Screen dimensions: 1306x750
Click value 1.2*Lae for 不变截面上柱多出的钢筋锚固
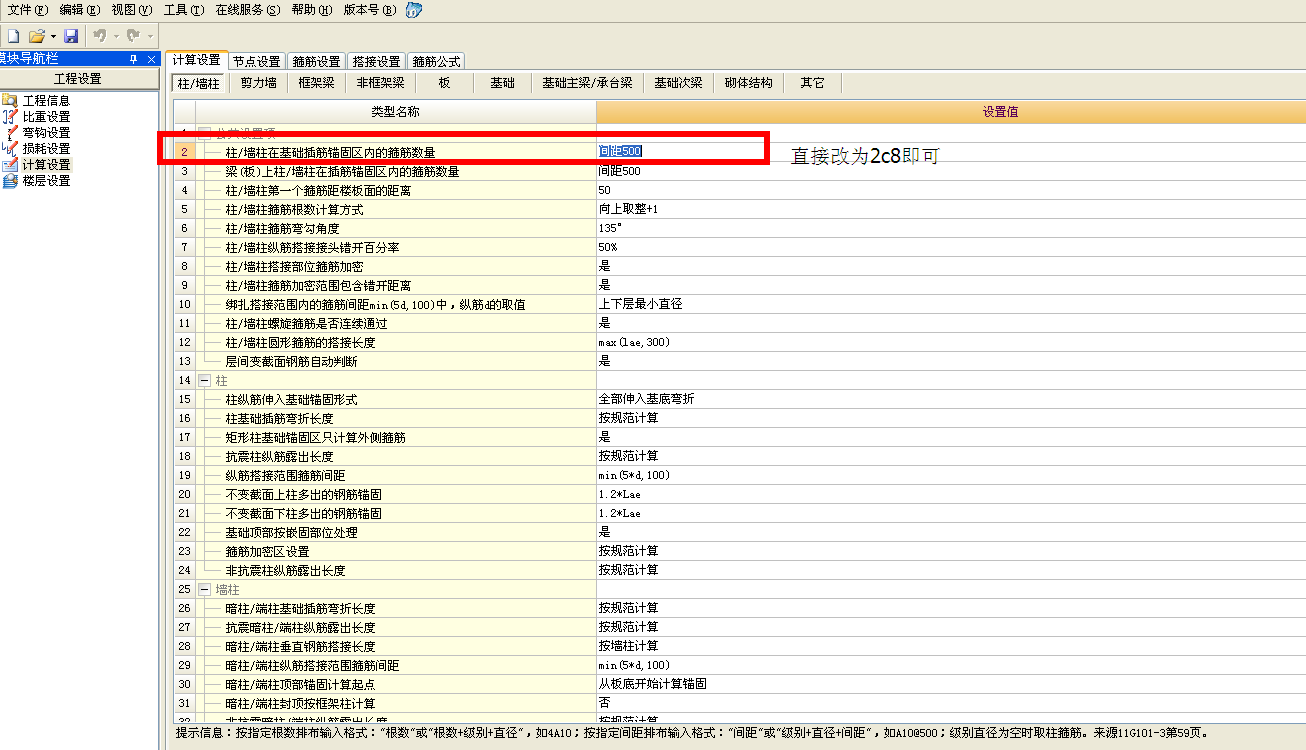[x=619, y=494]
